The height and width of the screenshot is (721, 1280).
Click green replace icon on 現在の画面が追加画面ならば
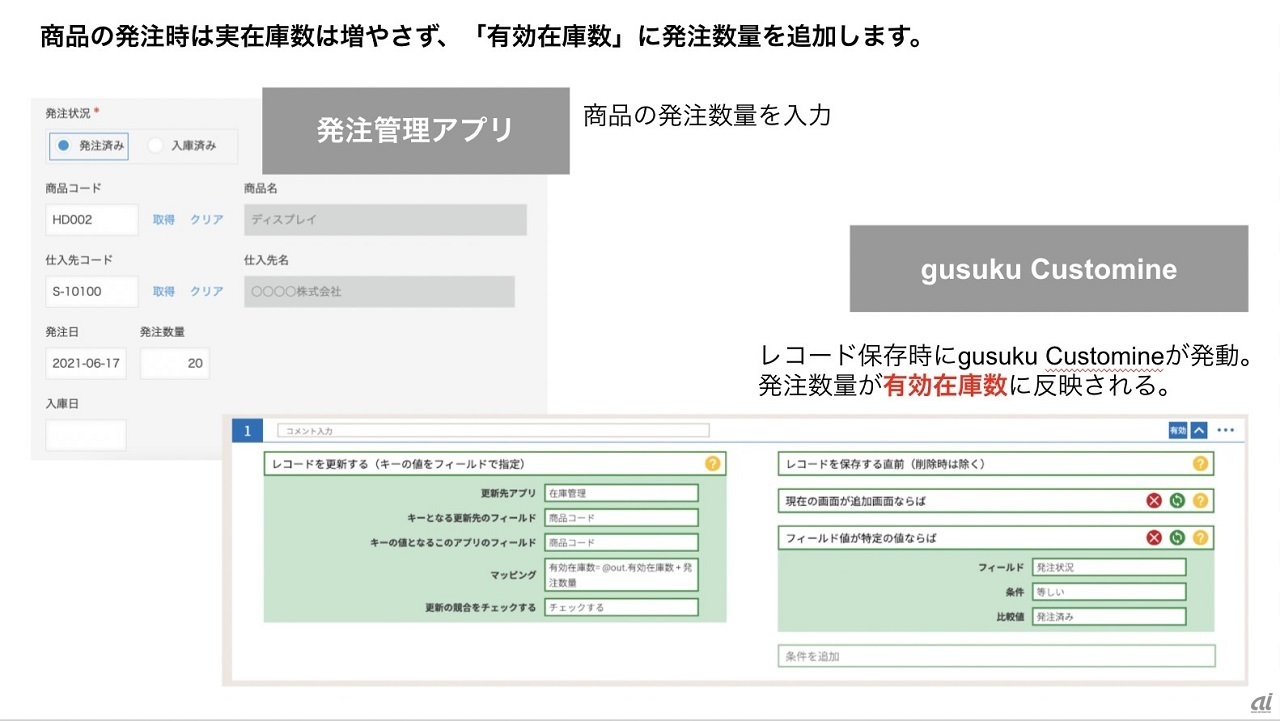1177,501
